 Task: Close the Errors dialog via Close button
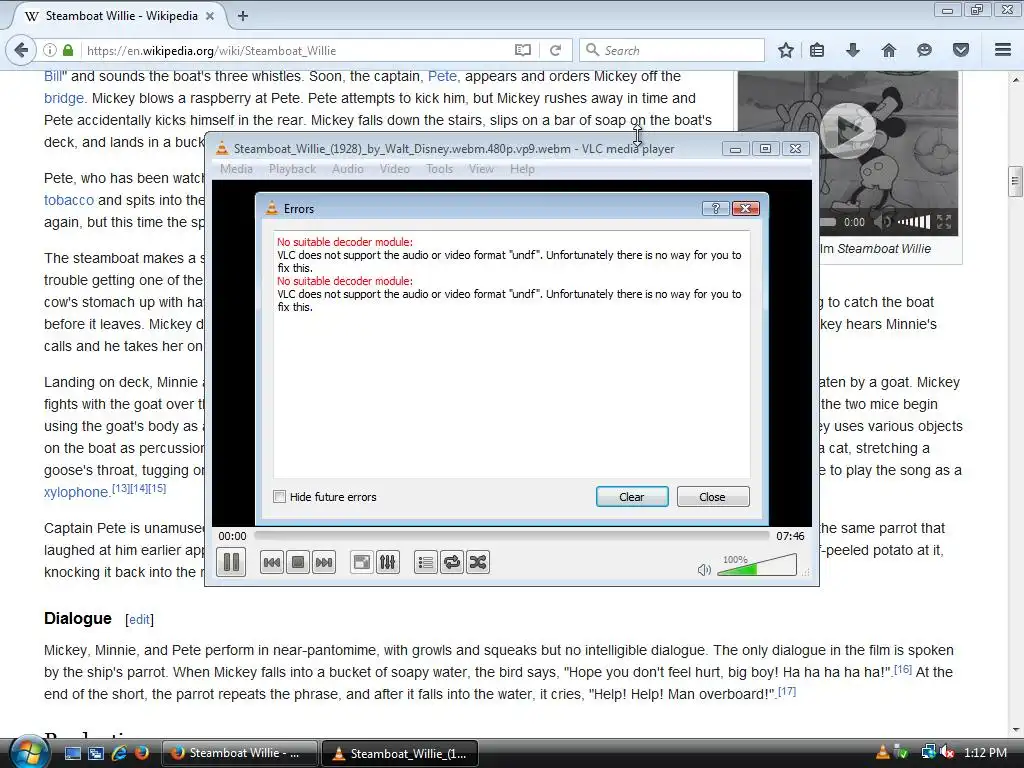[x=712, y=497]
